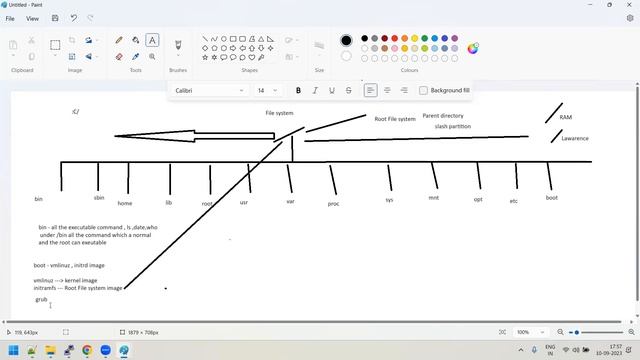Click canvas text 'Lawarence'

(x=575, y=138)
